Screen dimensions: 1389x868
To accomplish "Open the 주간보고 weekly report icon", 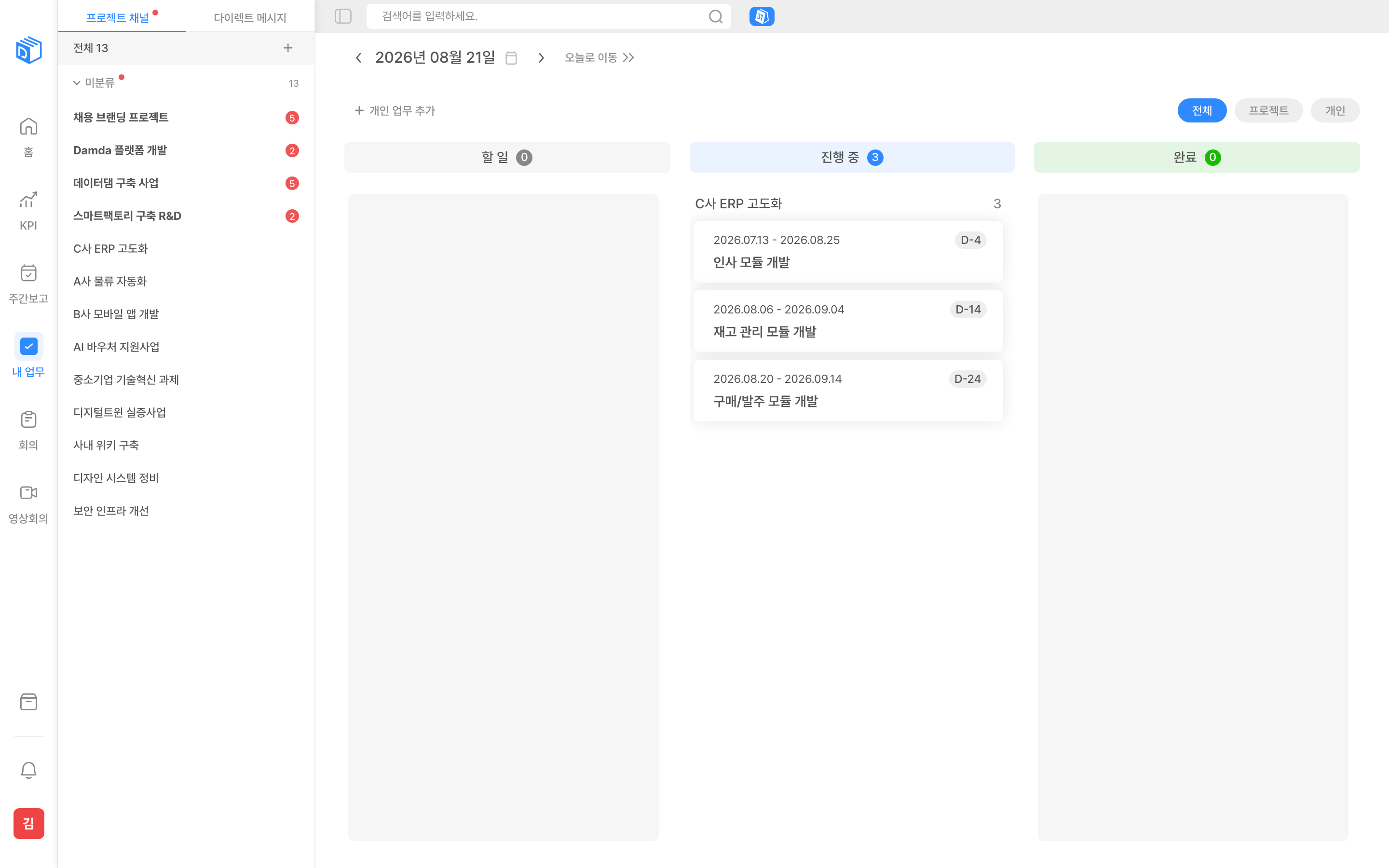I will (x=29, y=272).
